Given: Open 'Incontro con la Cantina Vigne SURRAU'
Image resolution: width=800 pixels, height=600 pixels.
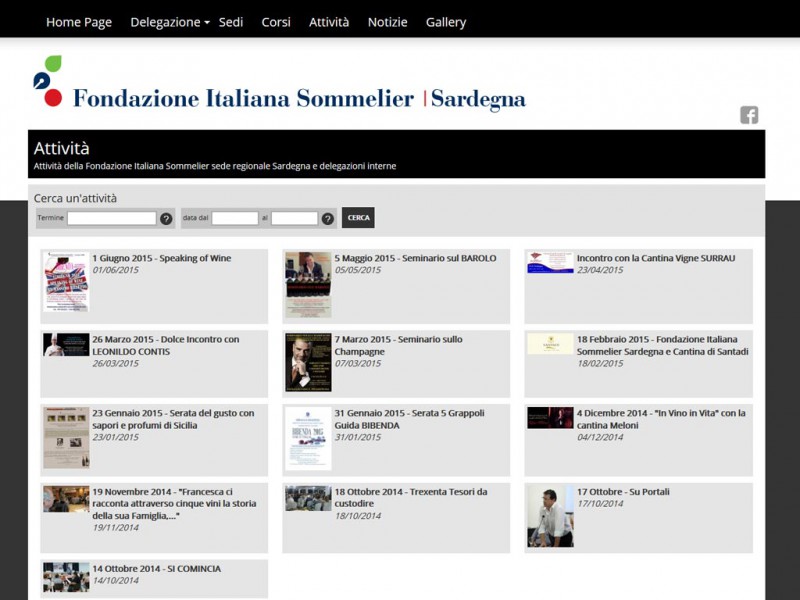Looking at the screenshot, I should coord(656,258).
